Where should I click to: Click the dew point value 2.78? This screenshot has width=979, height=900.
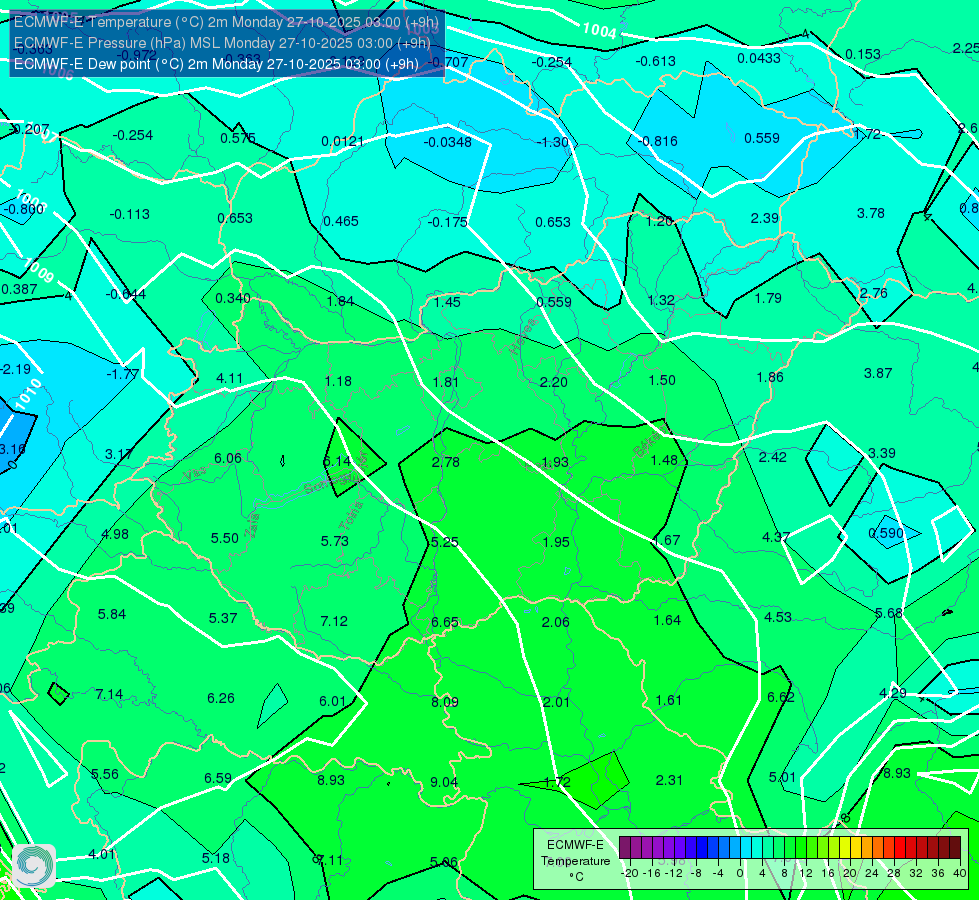[446, 462]
